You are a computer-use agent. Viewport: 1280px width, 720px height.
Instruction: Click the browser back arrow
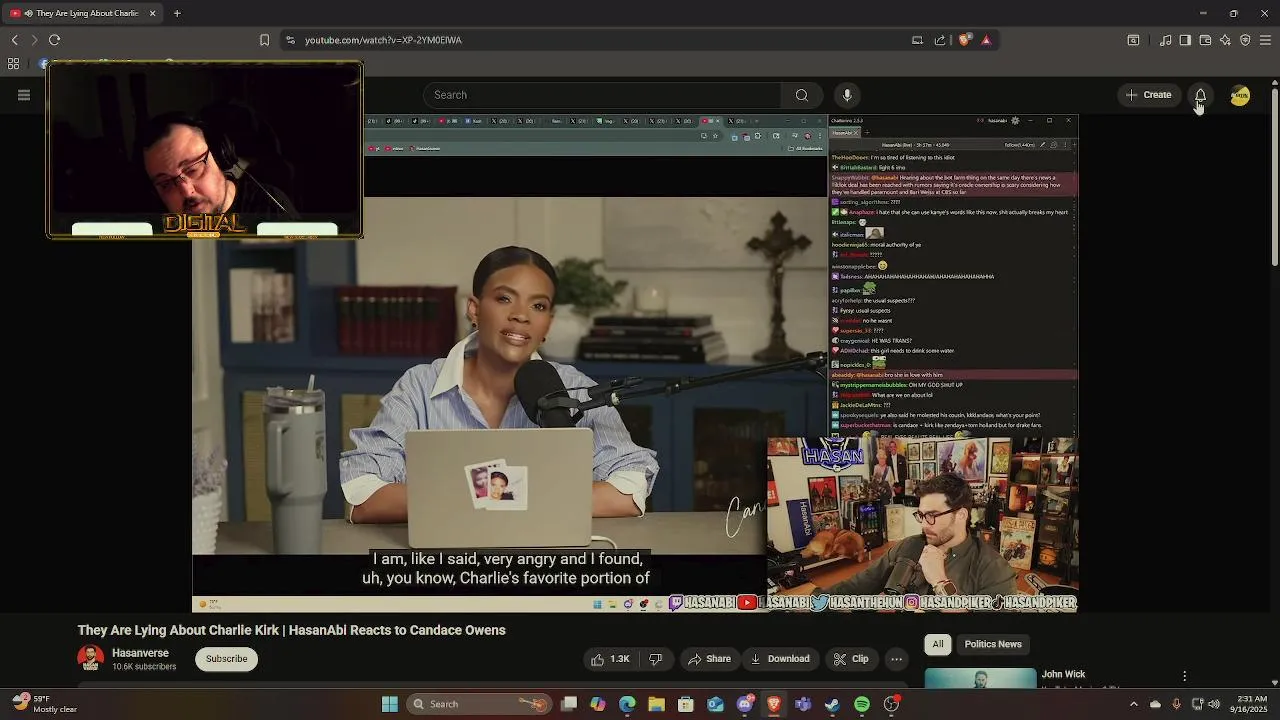[x=14, y=40]
